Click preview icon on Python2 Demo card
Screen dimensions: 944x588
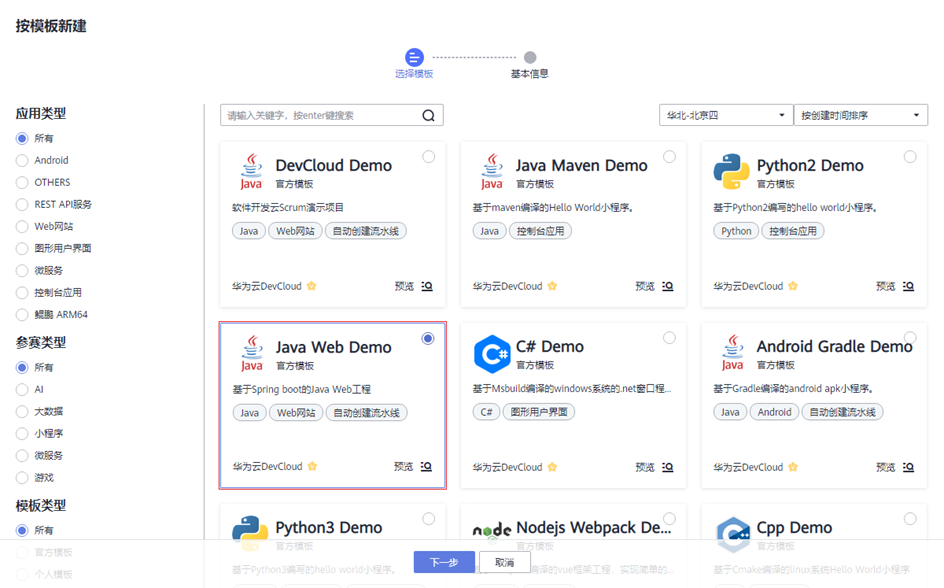click(908, 286)
